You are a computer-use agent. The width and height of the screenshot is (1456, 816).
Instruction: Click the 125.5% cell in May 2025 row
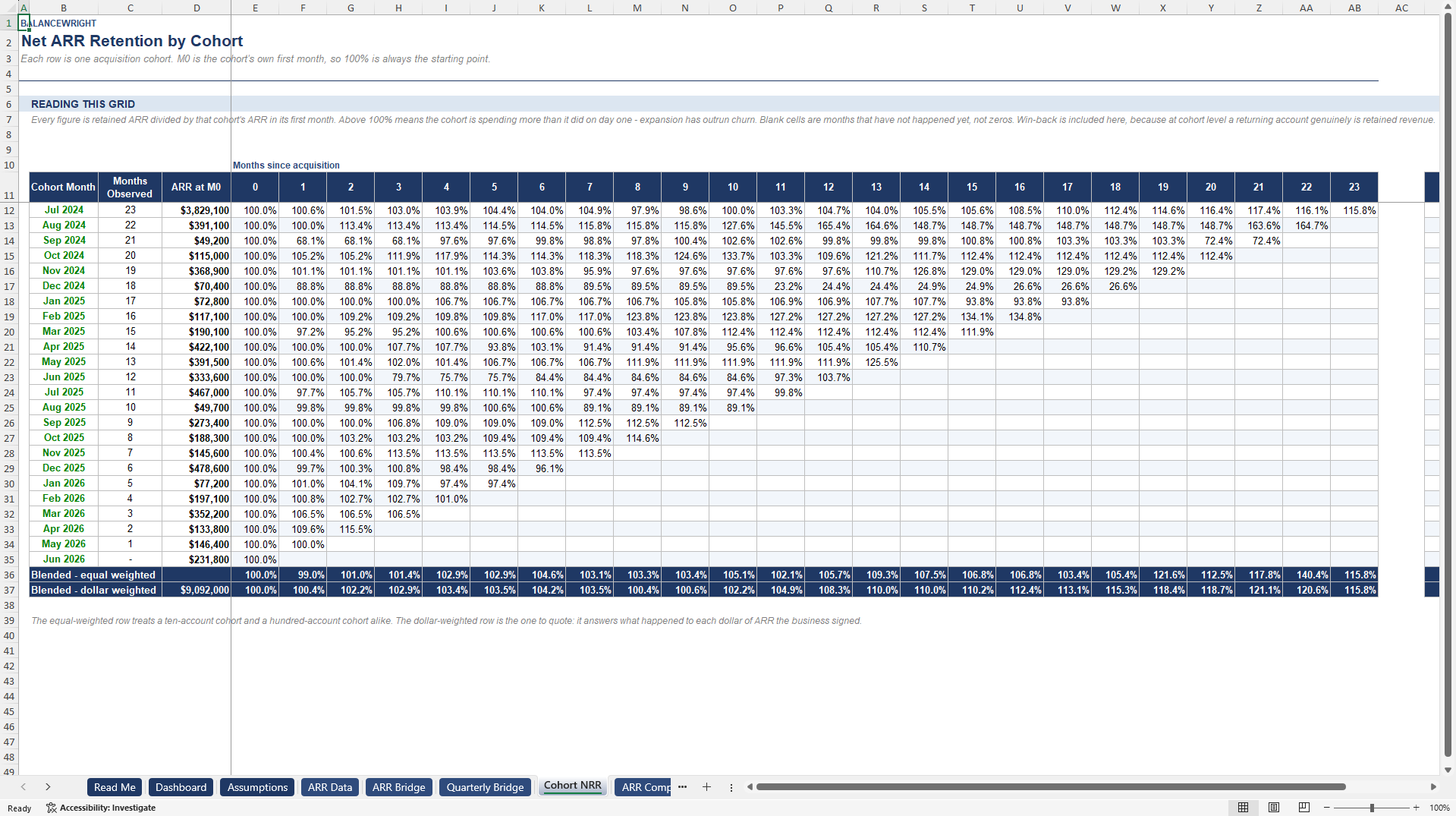[876, 362]
